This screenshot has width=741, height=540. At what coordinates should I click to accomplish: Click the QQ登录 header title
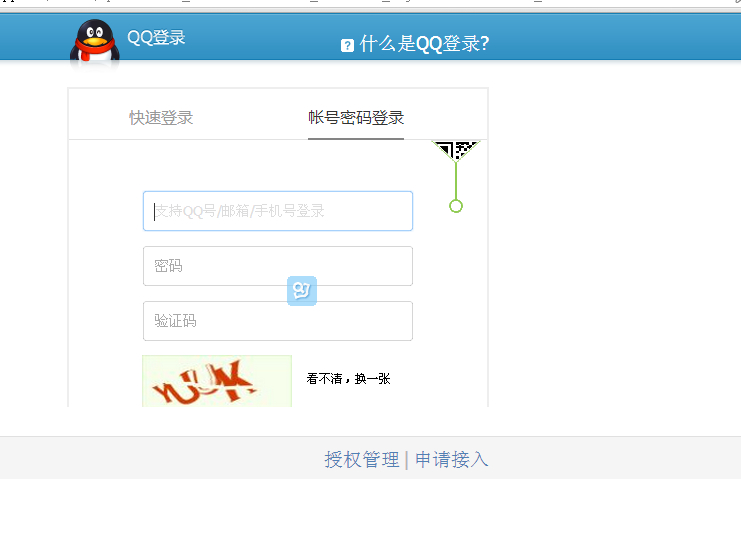(x=156, y=37)
